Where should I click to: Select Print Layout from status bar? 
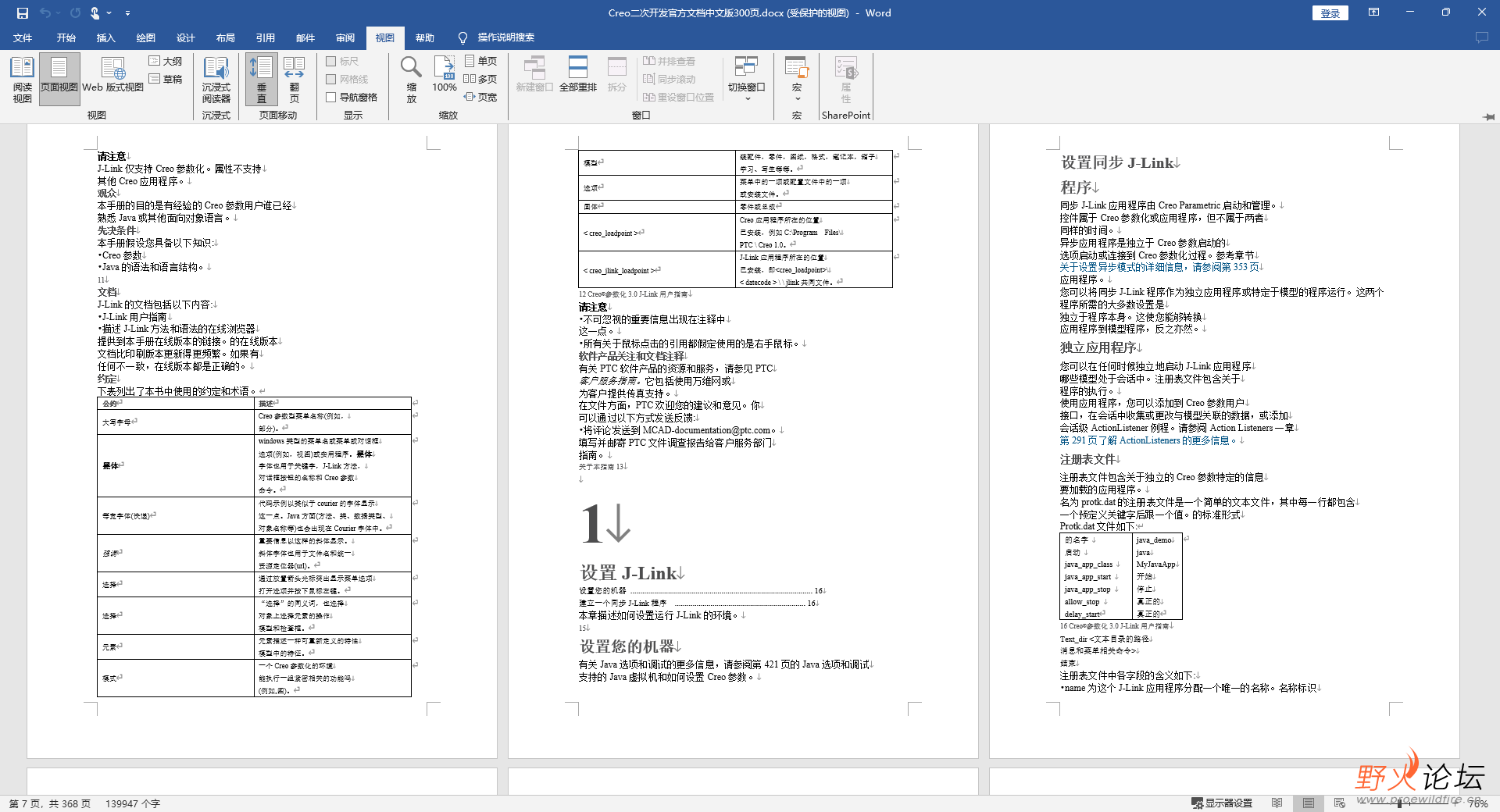(1309, 803)
